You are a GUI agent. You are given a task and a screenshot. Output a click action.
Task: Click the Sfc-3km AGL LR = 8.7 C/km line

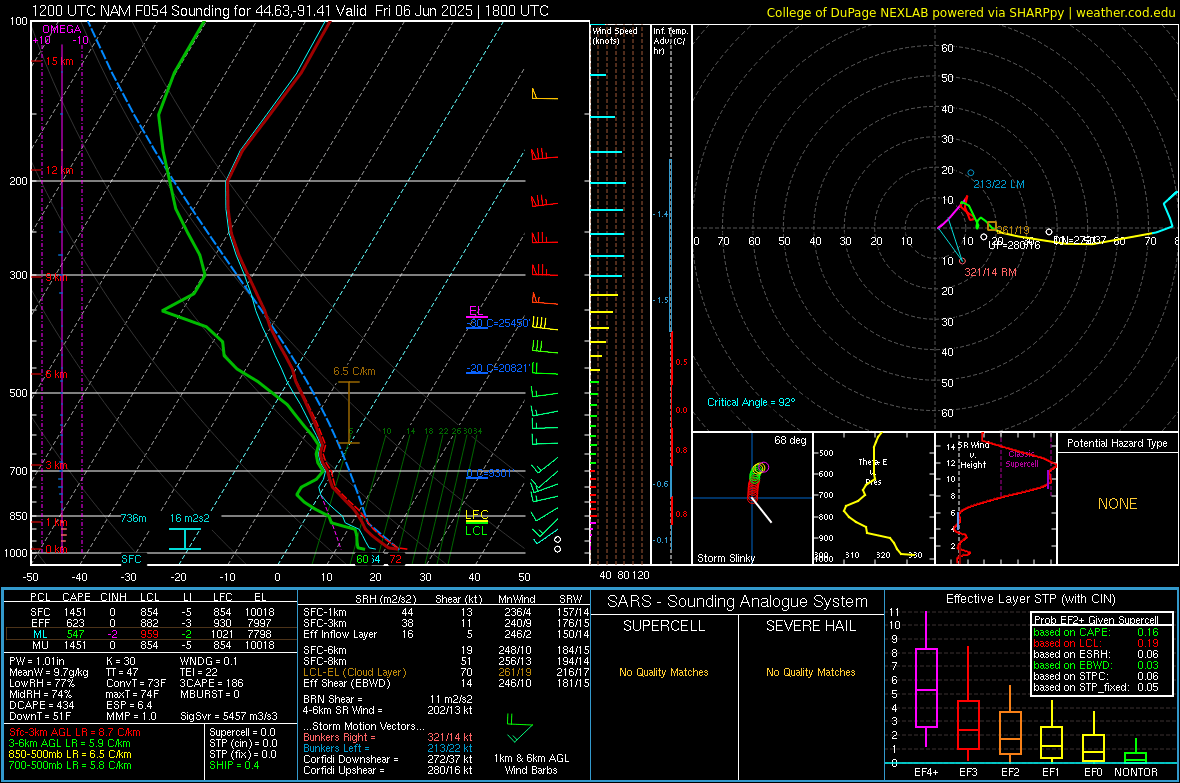coord(75,732)
